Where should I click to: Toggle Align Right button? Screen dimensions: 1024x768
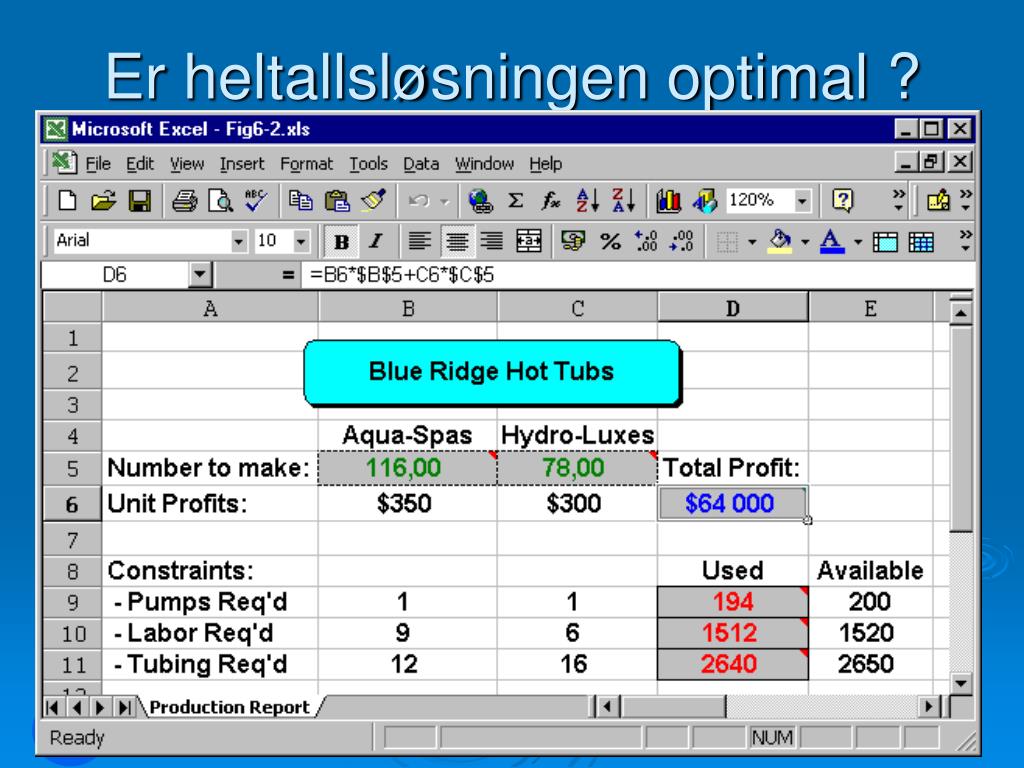(492, 242)
